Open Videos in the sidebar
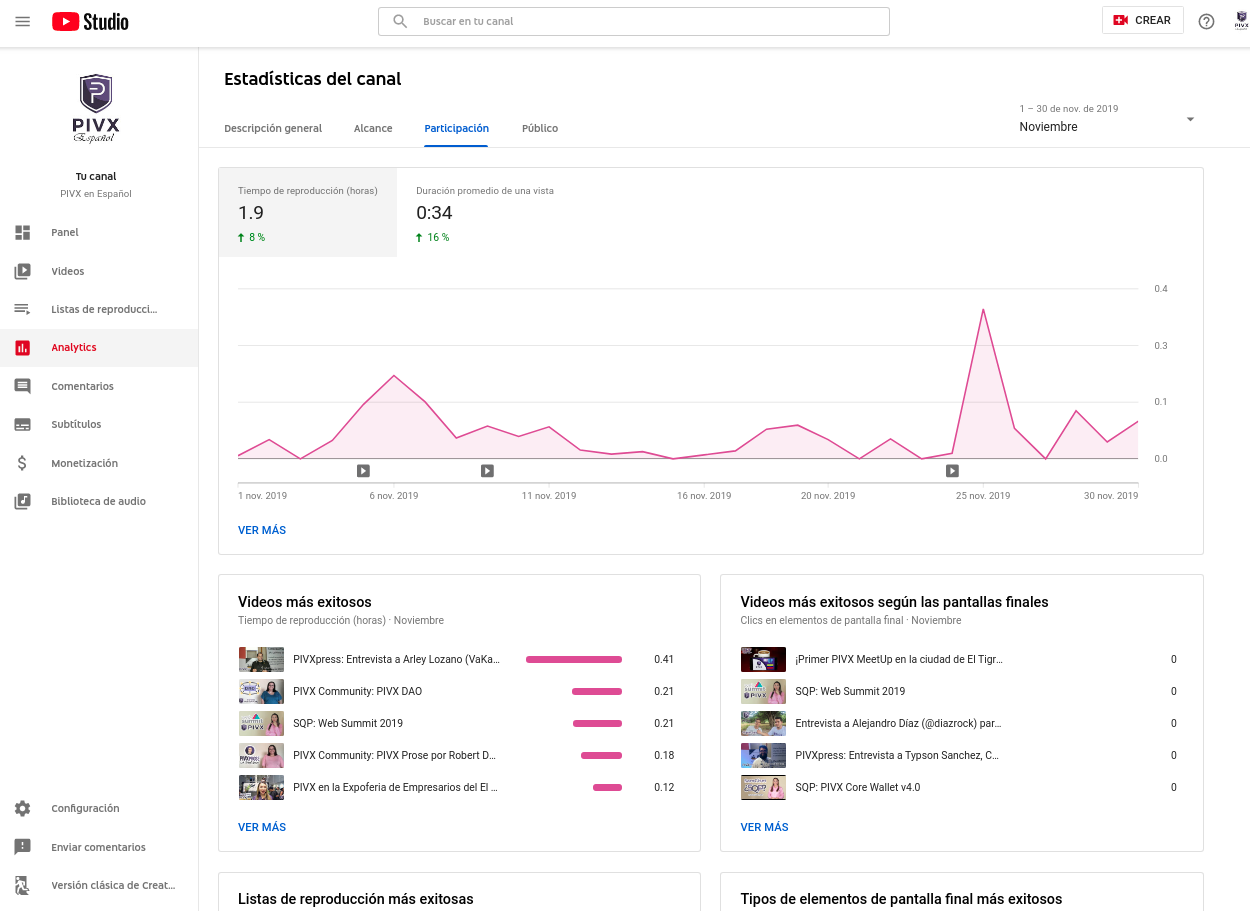Screen dimensions: 1250x911 pyautogui.click(x=99, y=271)
